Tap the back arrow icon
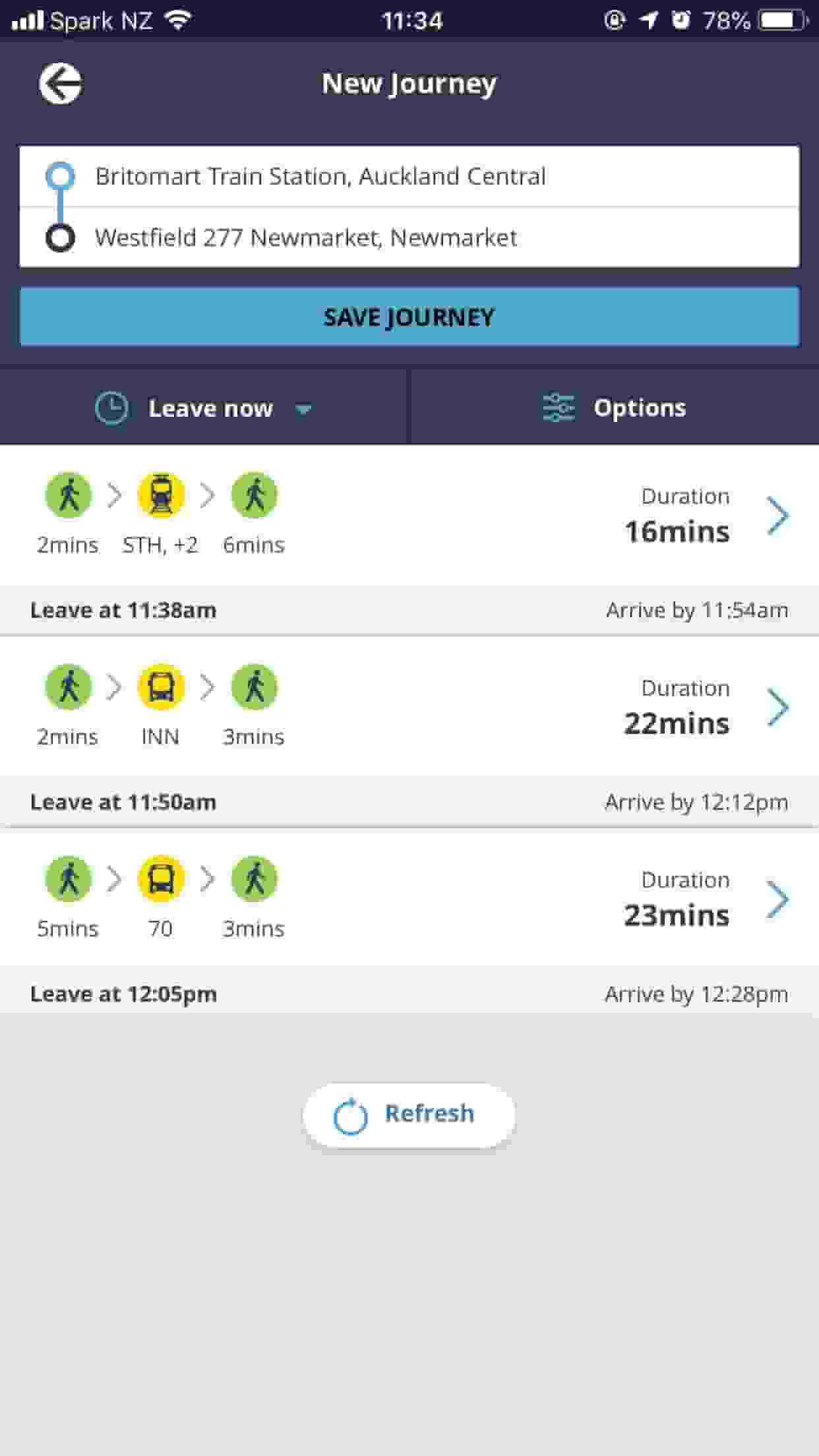 60,84
